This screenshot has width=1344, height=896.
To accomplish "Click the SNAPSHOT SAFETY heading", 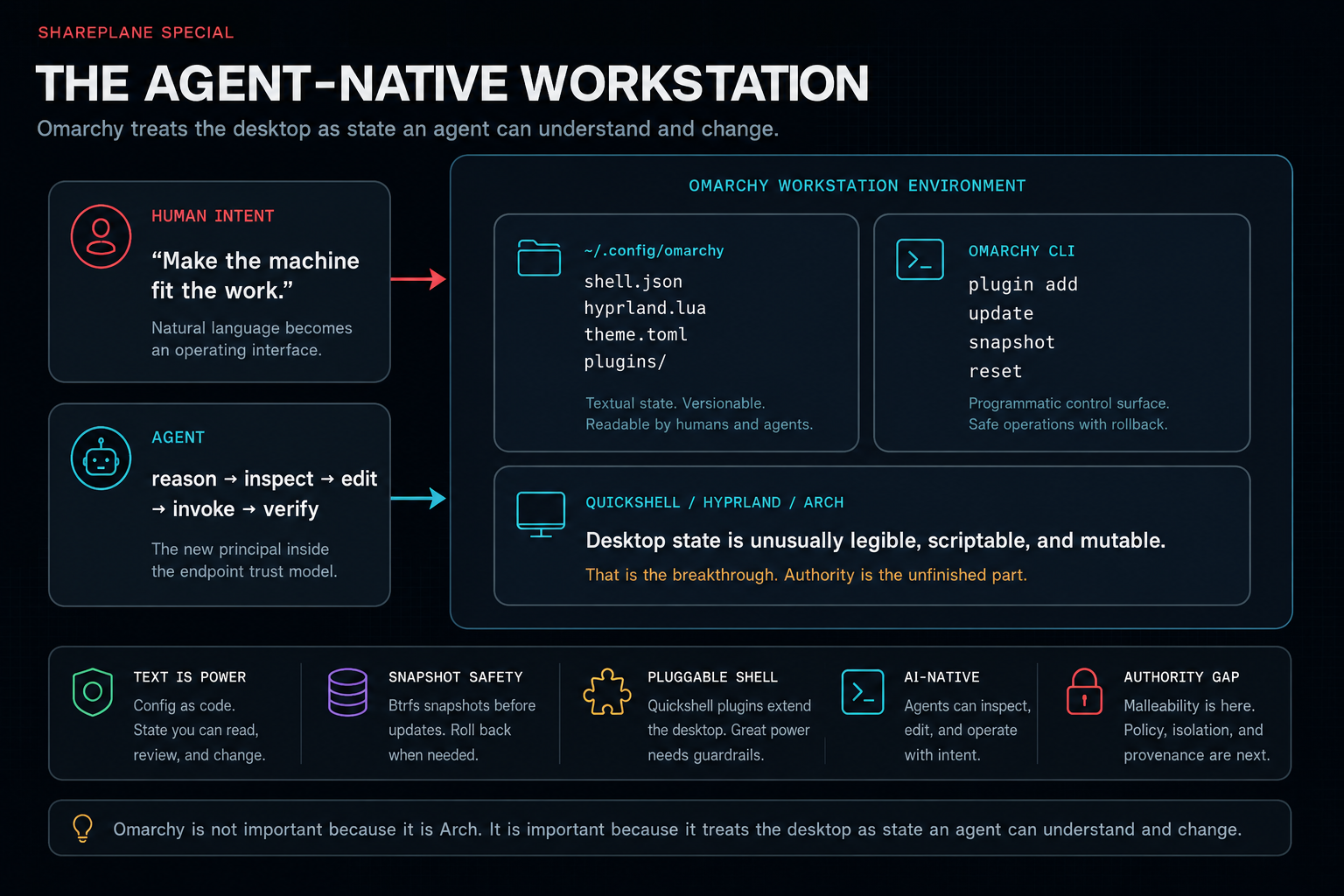I will 455,677.
